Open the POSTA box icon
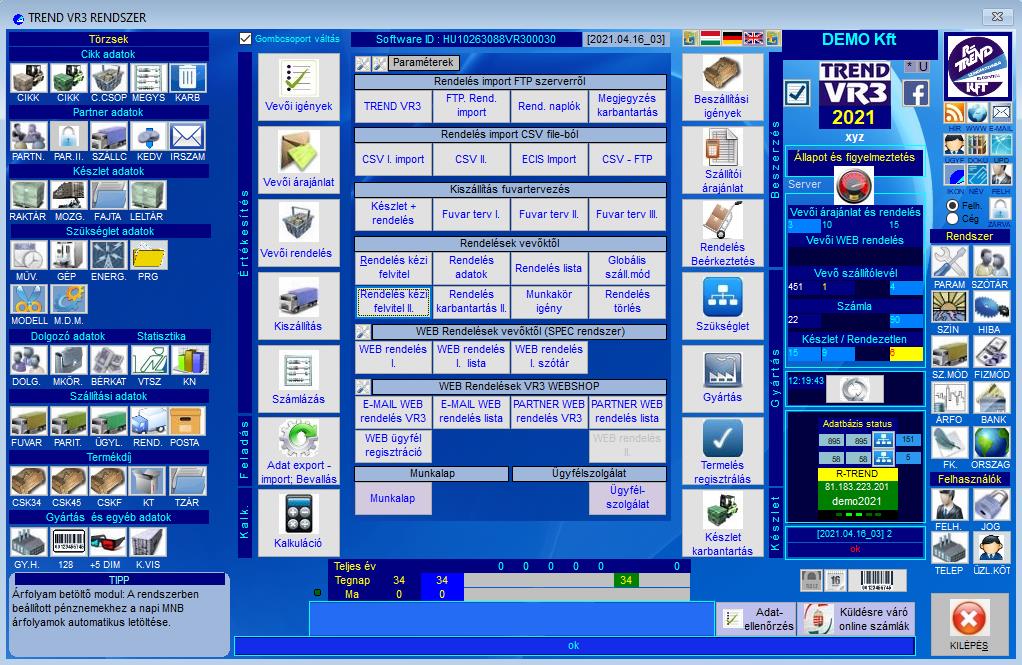The image size is (1022, 665). pyautogui.click(x=187, y=422)
